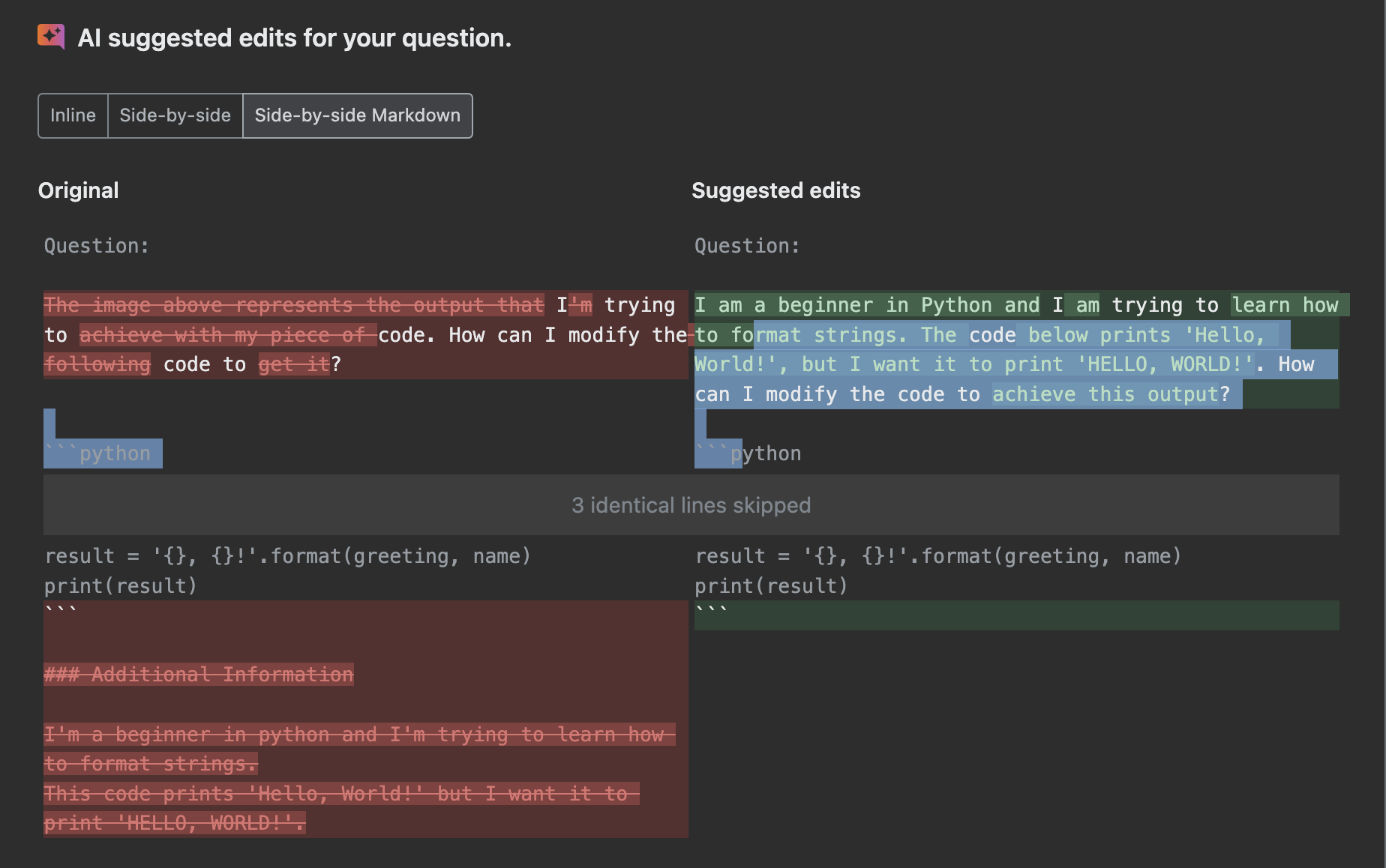Switch to the Inline diff view

point(73,115)
